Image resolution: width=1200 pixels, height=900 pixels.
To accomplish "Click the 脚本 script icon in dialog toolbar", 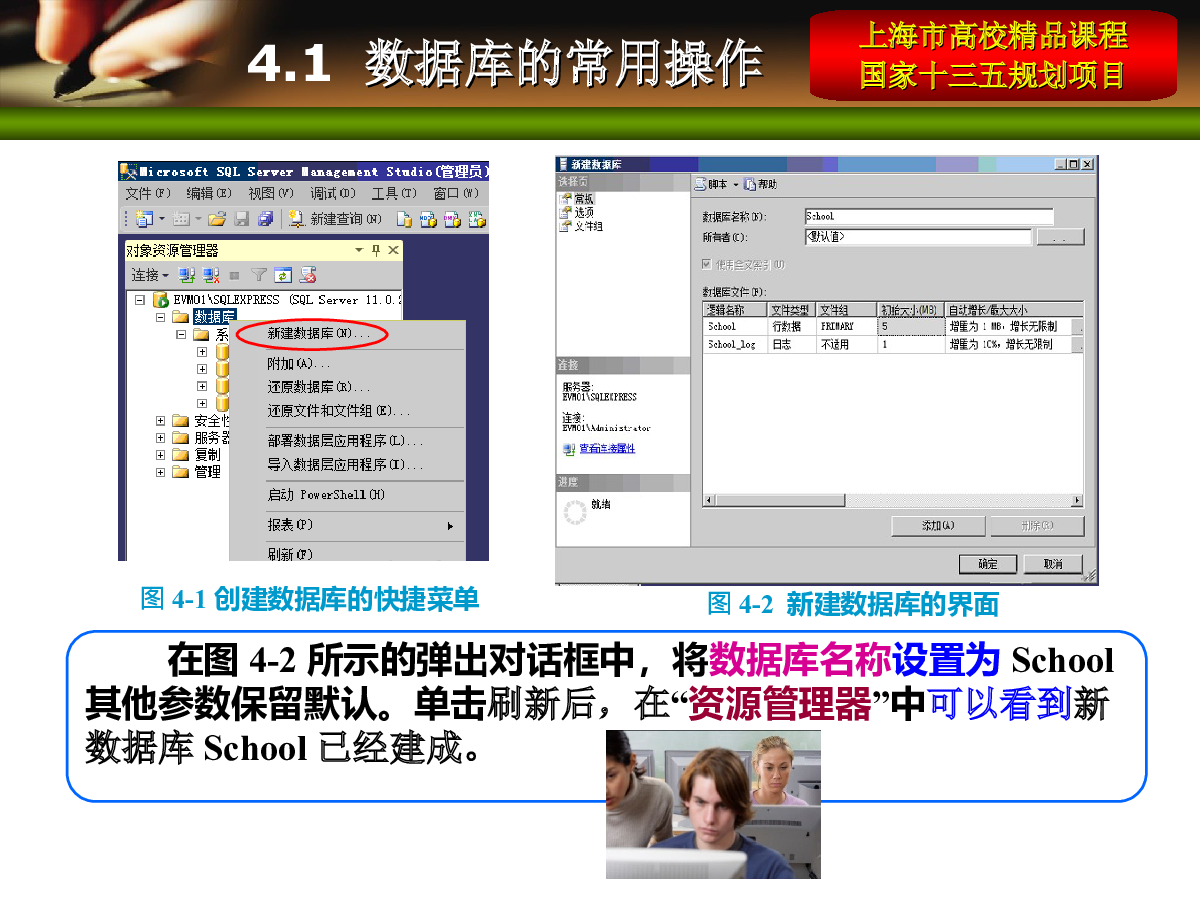I will coord(700,184).
